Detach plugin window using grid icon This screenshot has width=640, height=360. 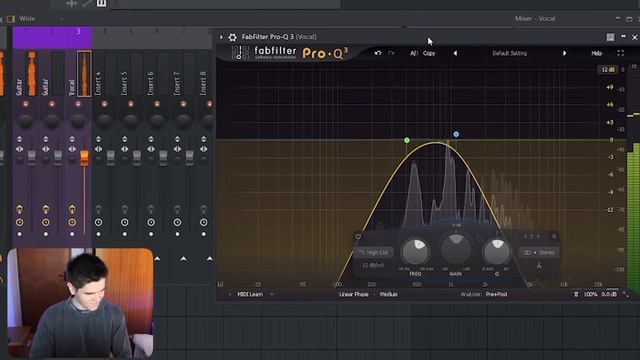coord(610,37)
